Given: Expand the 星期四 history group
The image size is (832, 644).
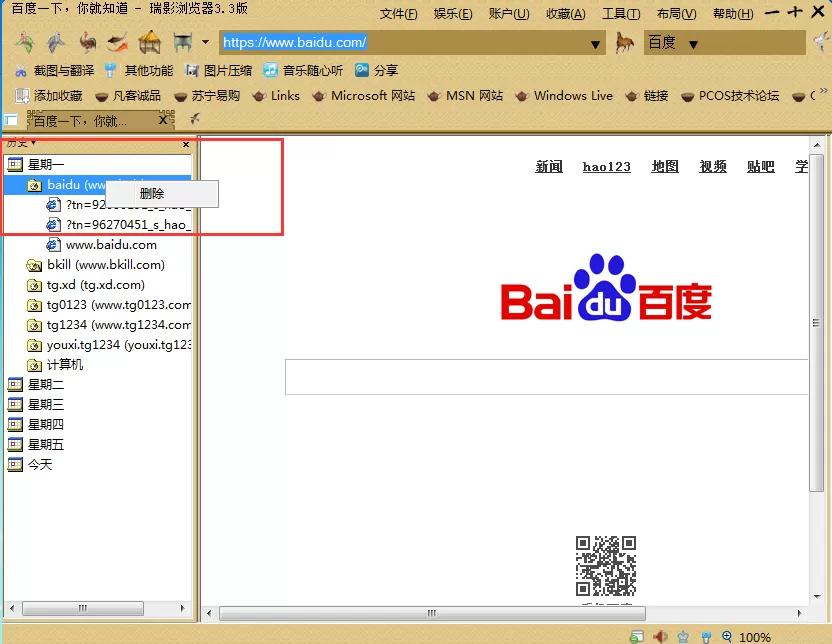Looking at the screenshot, I should pos(36,424).
